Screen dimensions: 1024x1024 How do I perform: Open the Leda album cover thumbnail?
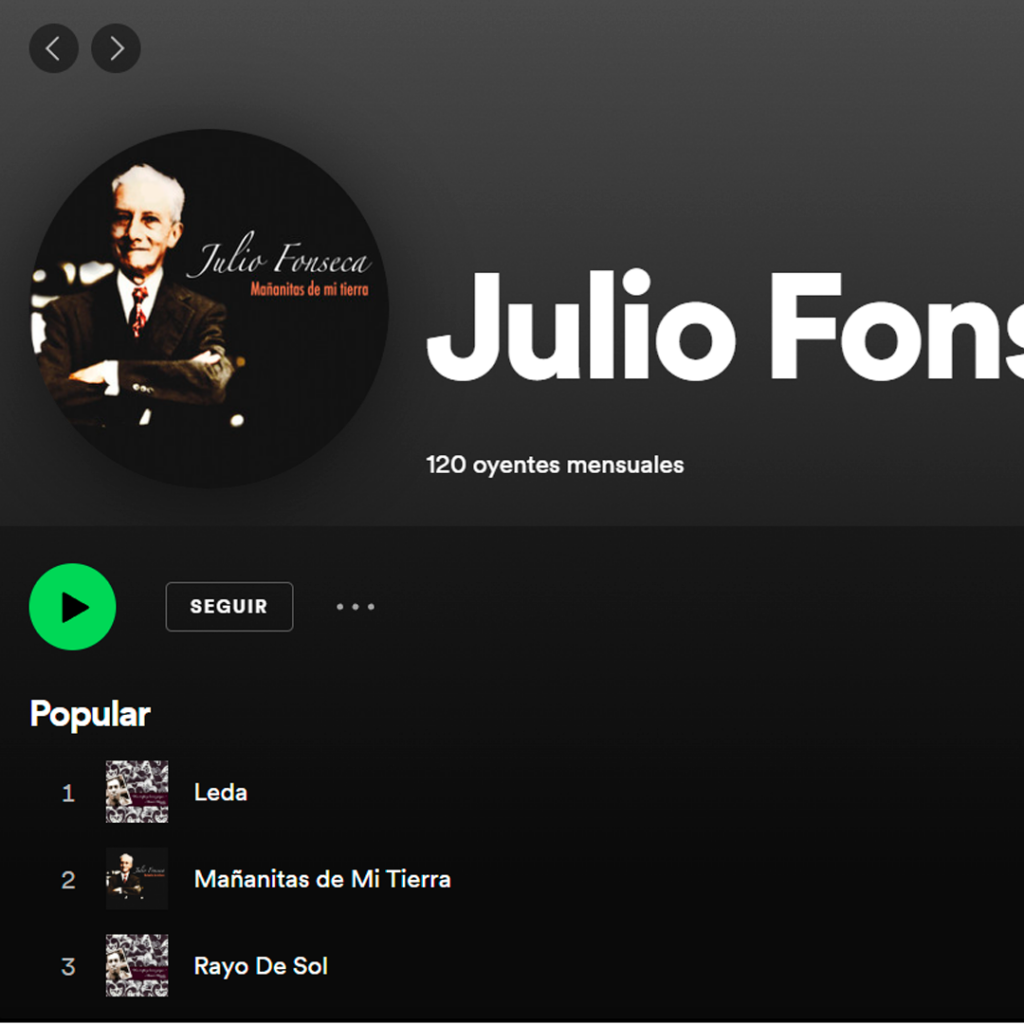click(x=137, y=792)
